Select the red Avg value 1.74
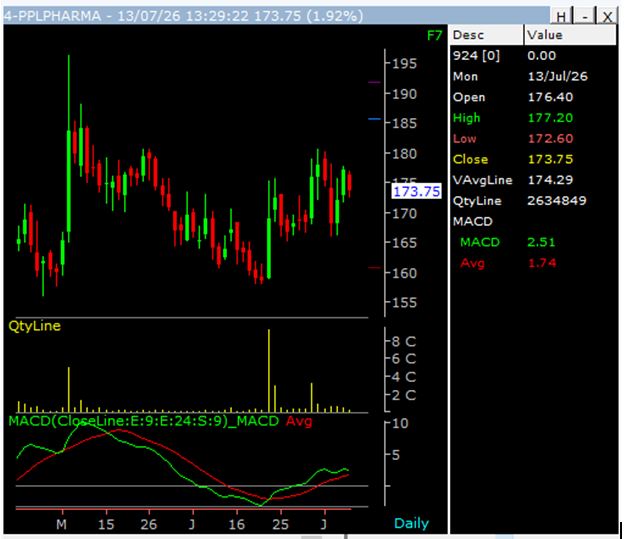Screen dimensions: 625x539 coord(542,263)
